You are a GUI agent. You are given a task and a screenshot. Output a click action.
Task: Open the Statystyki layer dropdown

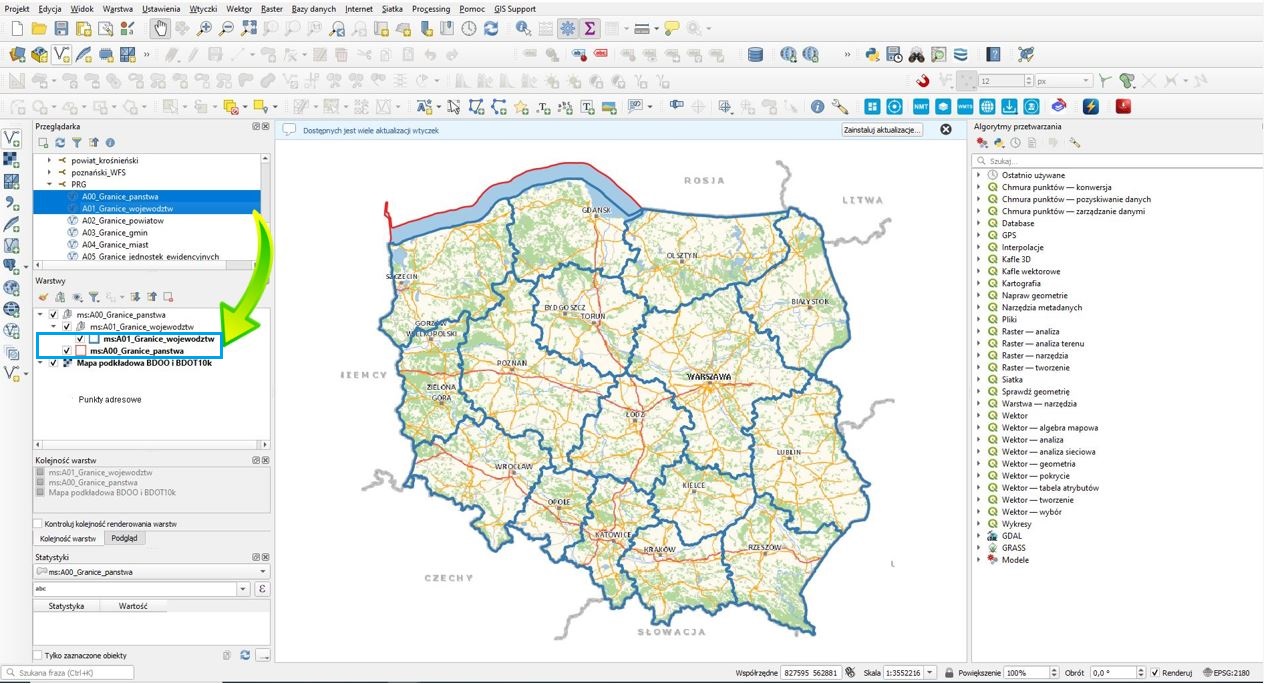point(151,572)
